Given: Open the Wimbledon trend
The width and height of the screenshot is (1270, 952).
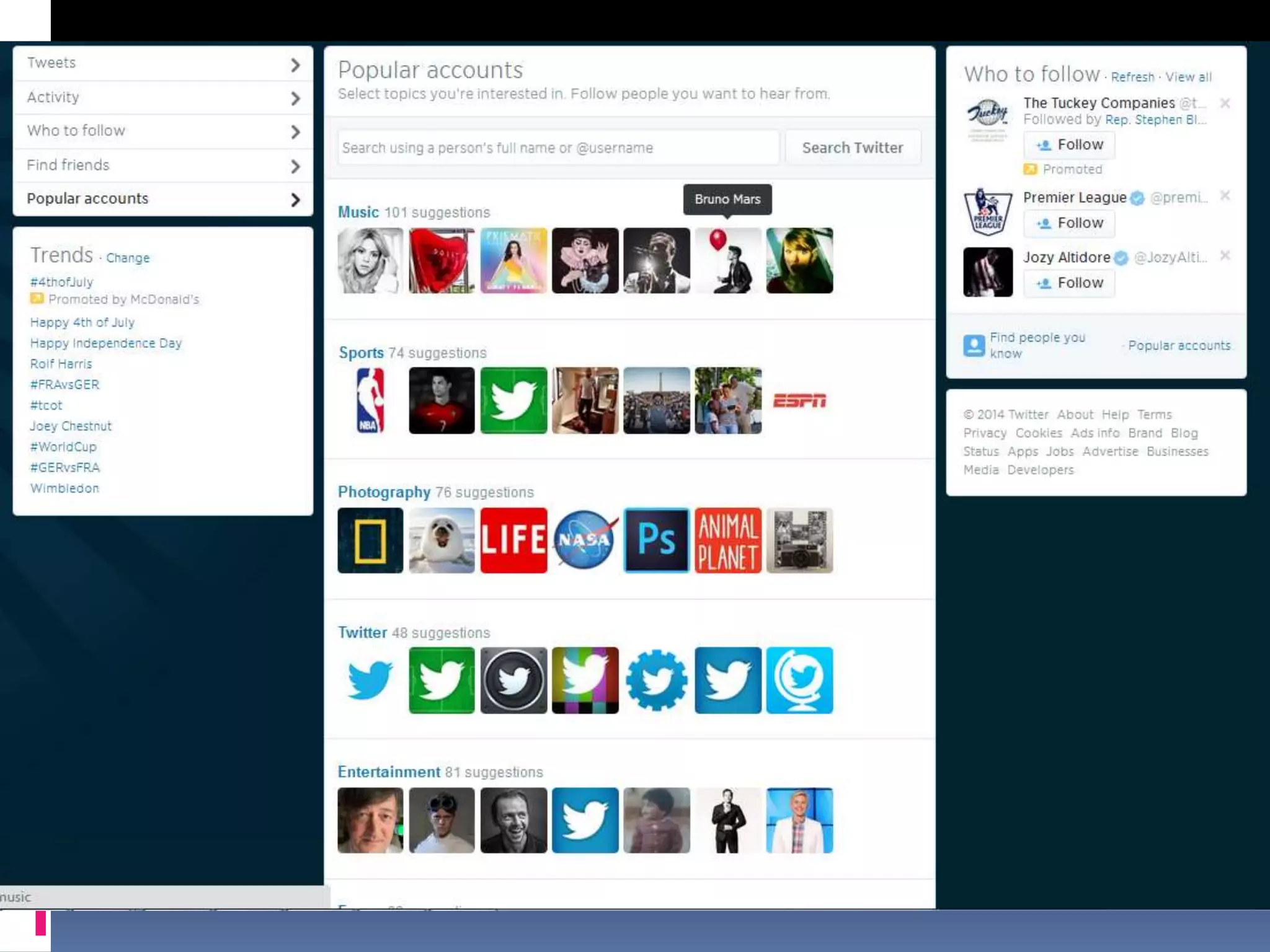Looking at the screenshot, I should click(x=64, y=488).
